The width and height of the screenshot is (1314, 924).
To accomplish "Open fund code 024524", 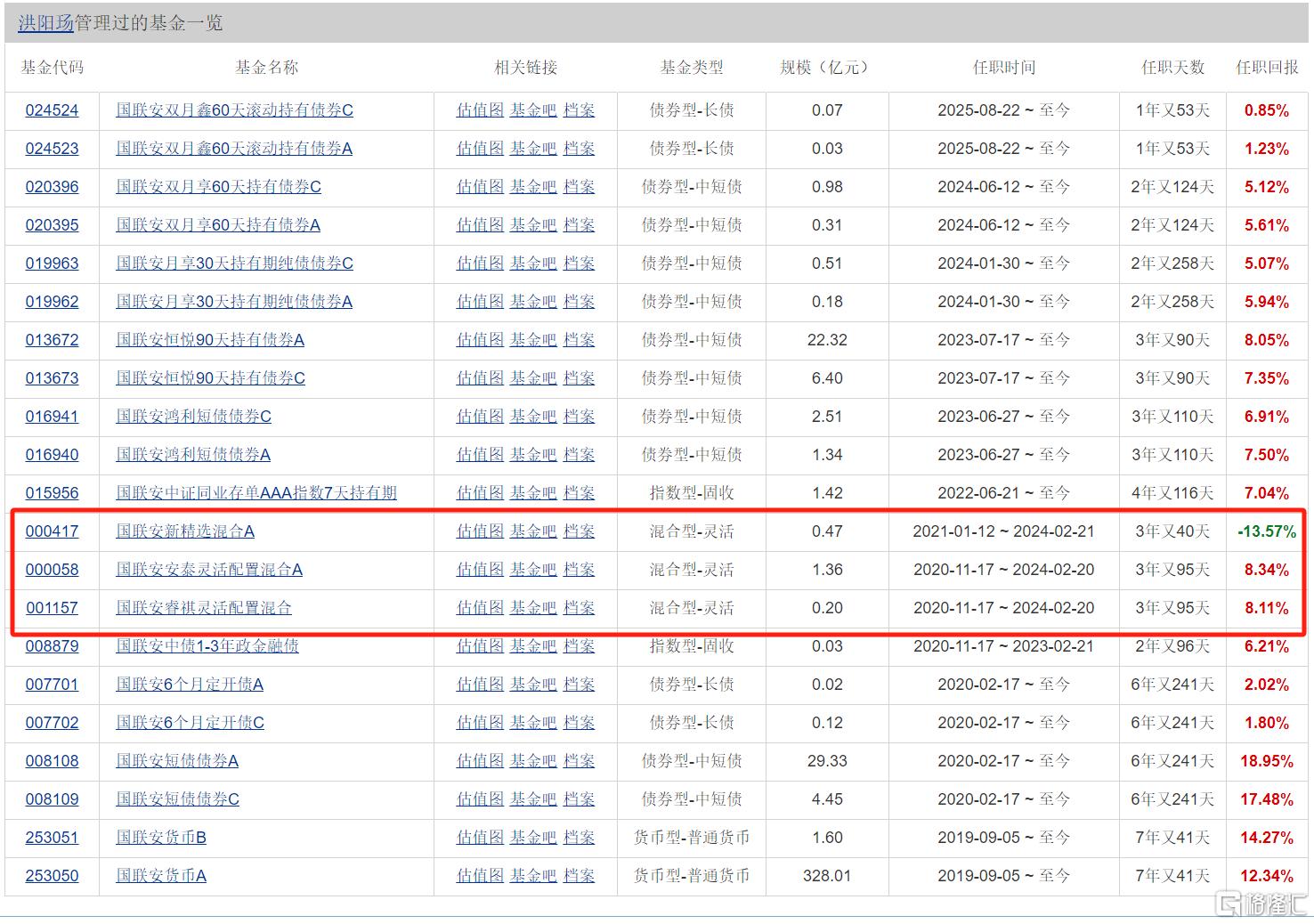I will (x=52, y=110).
